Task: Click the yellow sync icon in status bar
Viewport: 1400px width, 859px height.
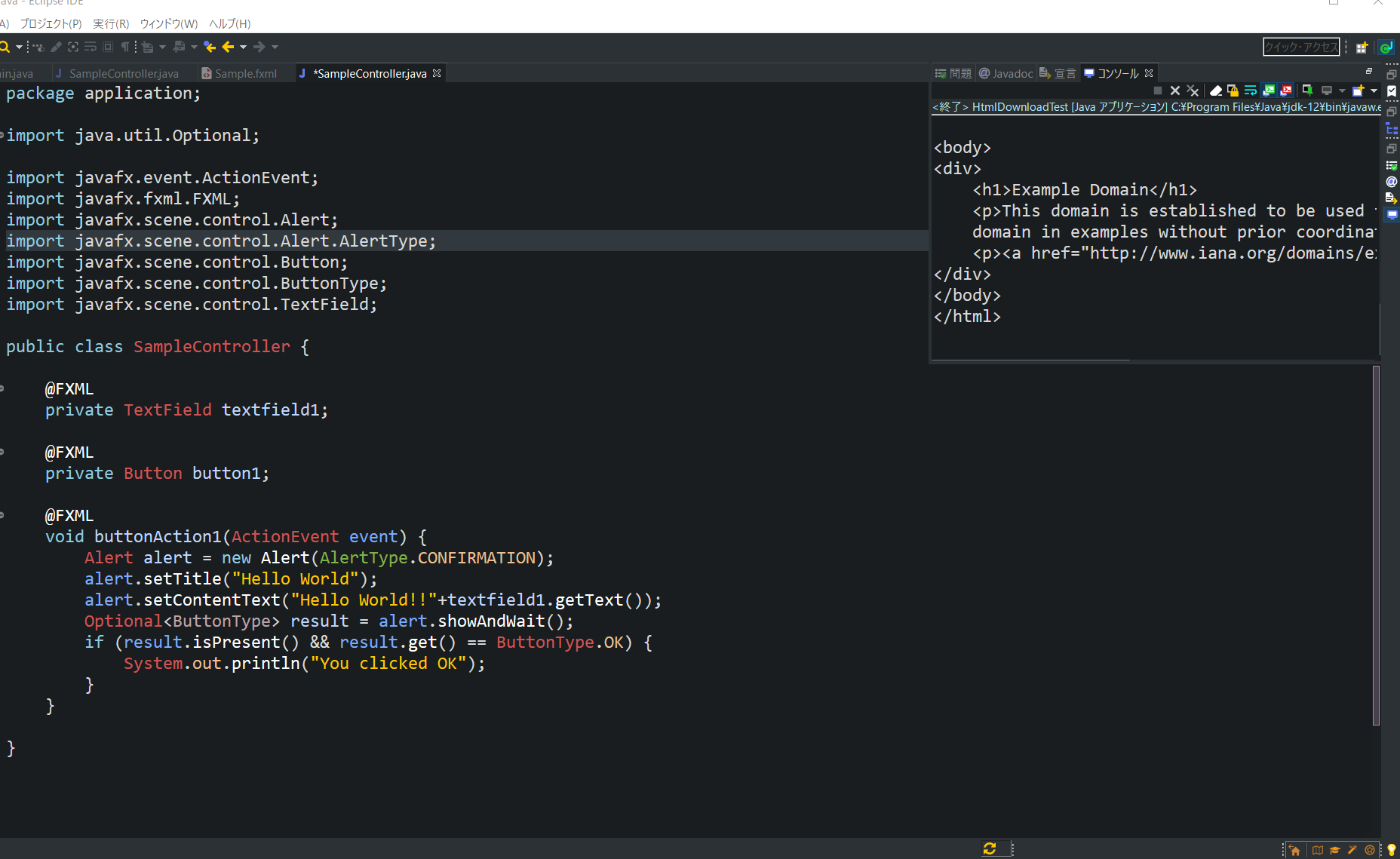Action: coord(990,848)
